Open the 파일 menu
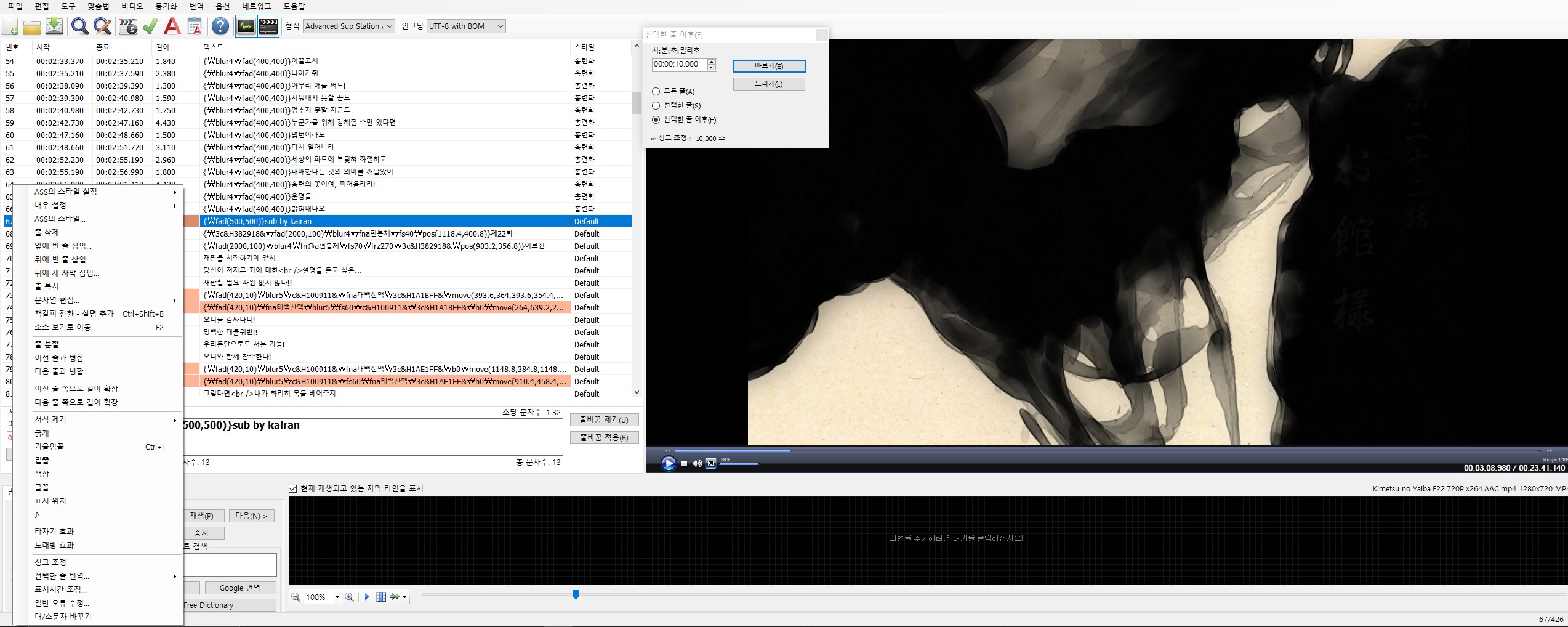Viewport: 1568px width, 627px height. point(15,6)
